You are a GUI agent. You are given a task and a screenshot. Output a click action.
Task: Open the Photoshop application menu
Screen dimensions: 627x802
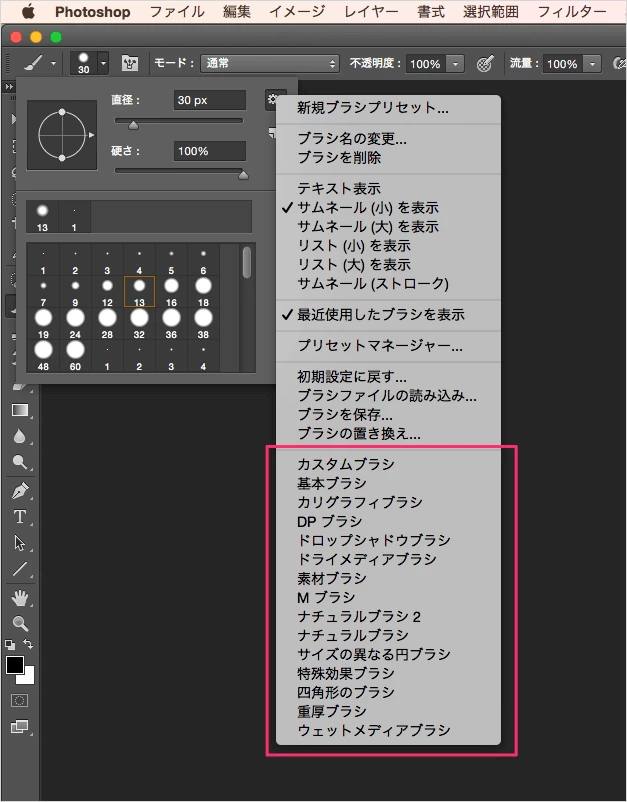click(93, 11)
